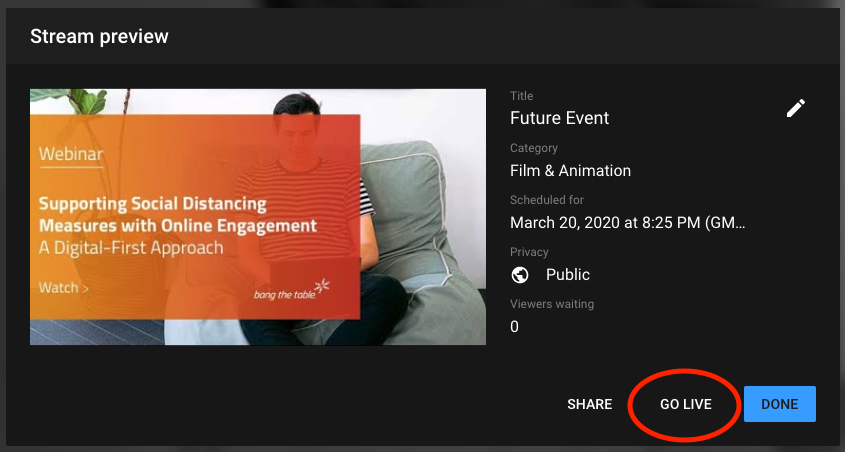Click the 'Title' label
The width and height of the screenshot is (845, 452).
[x=521, y=96]
